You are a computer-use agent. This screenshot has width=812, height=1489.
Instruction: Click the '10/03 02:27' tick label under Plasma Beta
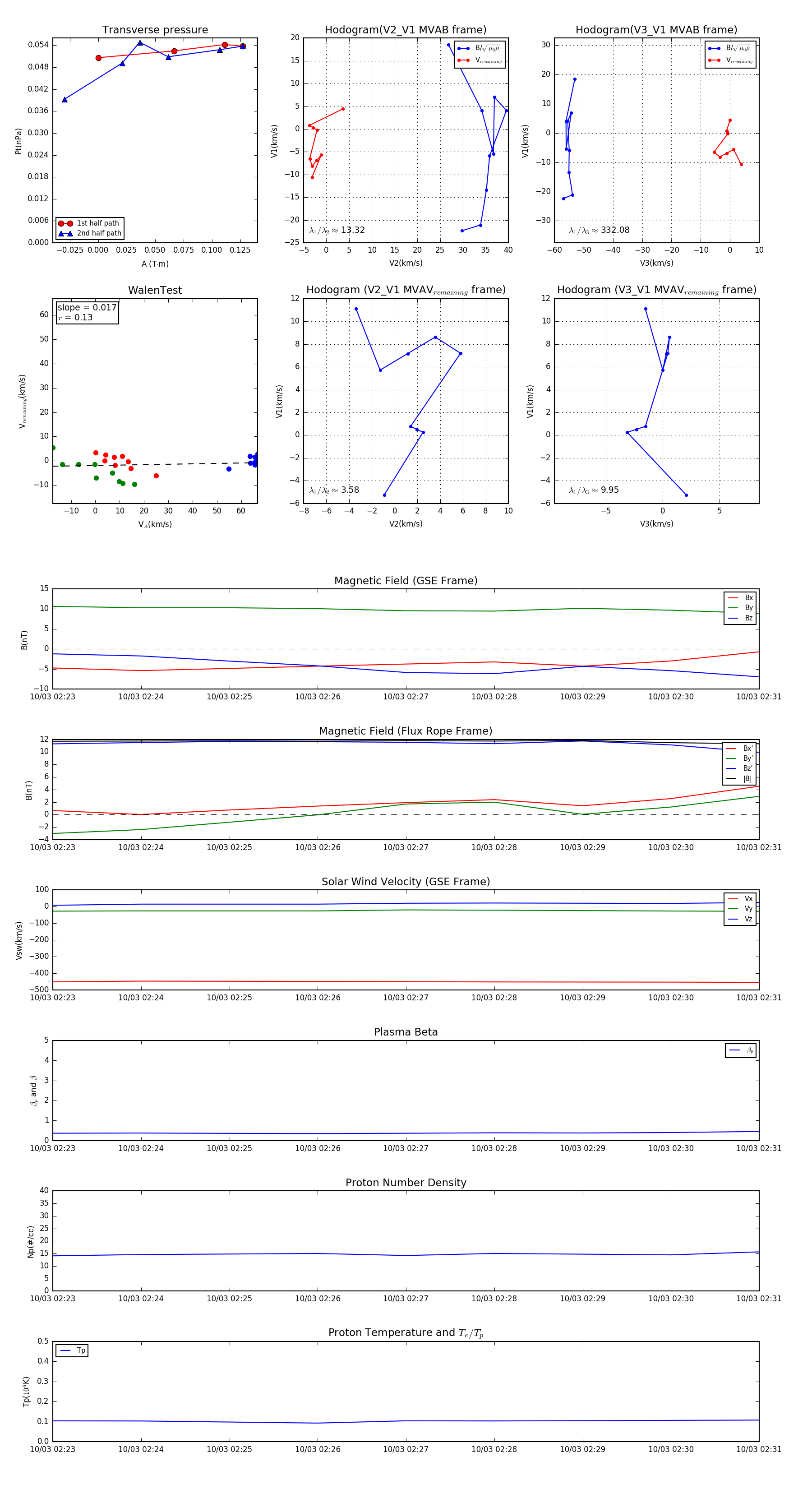[406, 1148]
